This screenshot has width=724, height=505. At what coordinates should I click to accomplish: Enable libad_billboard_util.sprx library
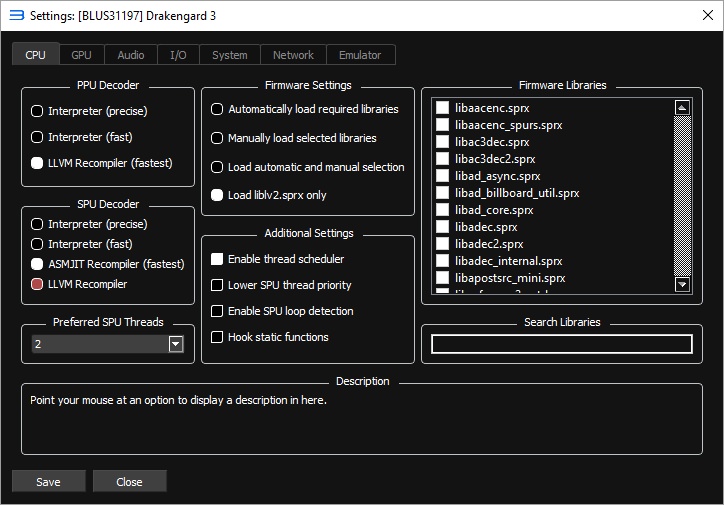click(x=442, y=192)
